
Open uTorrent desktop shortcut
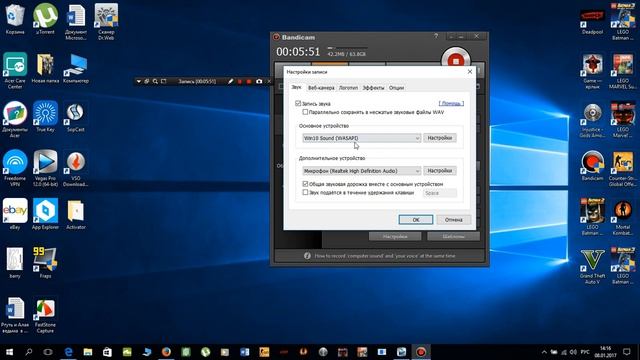(45, 18)
